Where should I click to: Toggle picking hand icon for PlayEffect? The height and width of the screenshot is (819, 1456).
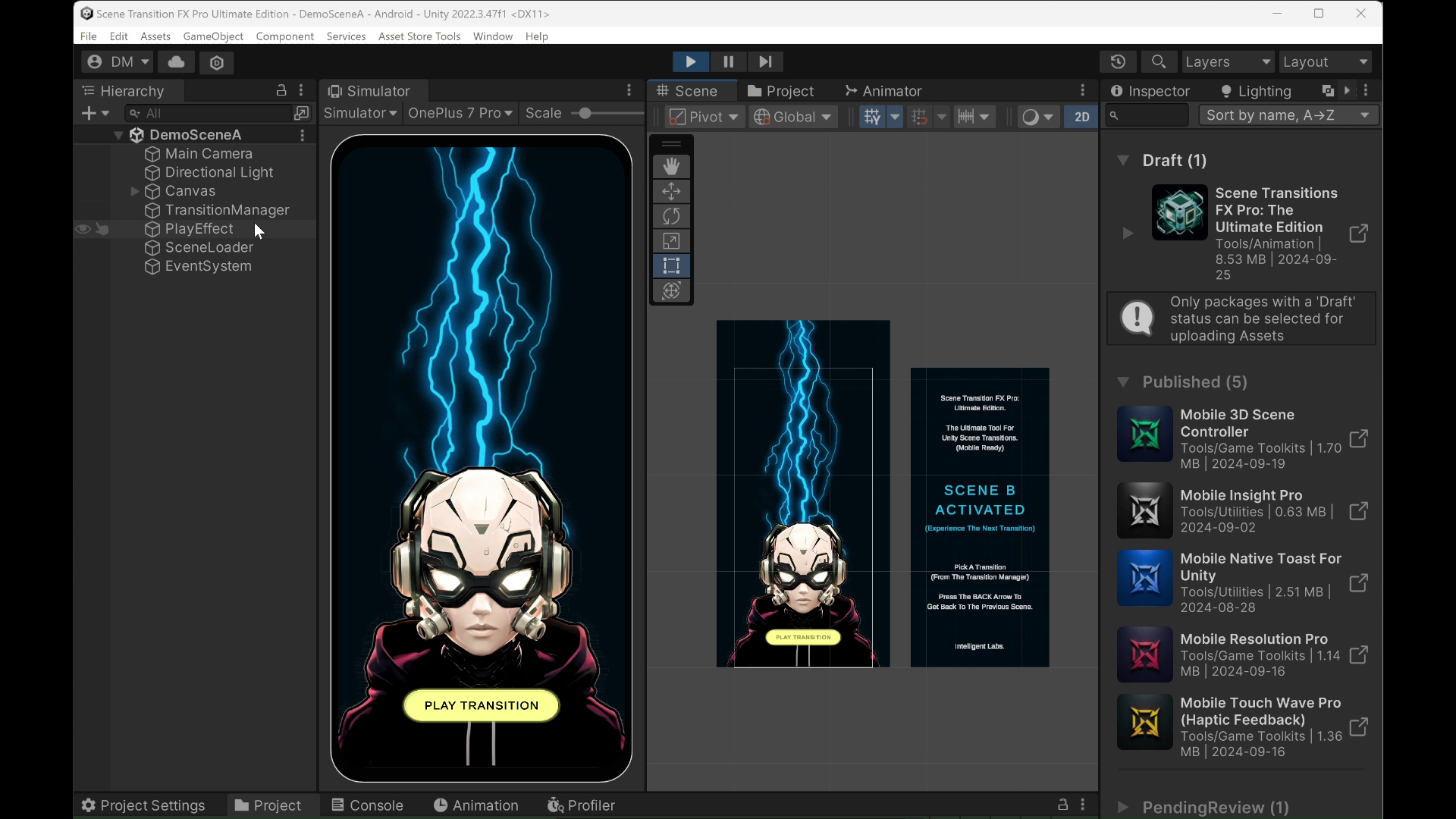[x=102, y=229]
